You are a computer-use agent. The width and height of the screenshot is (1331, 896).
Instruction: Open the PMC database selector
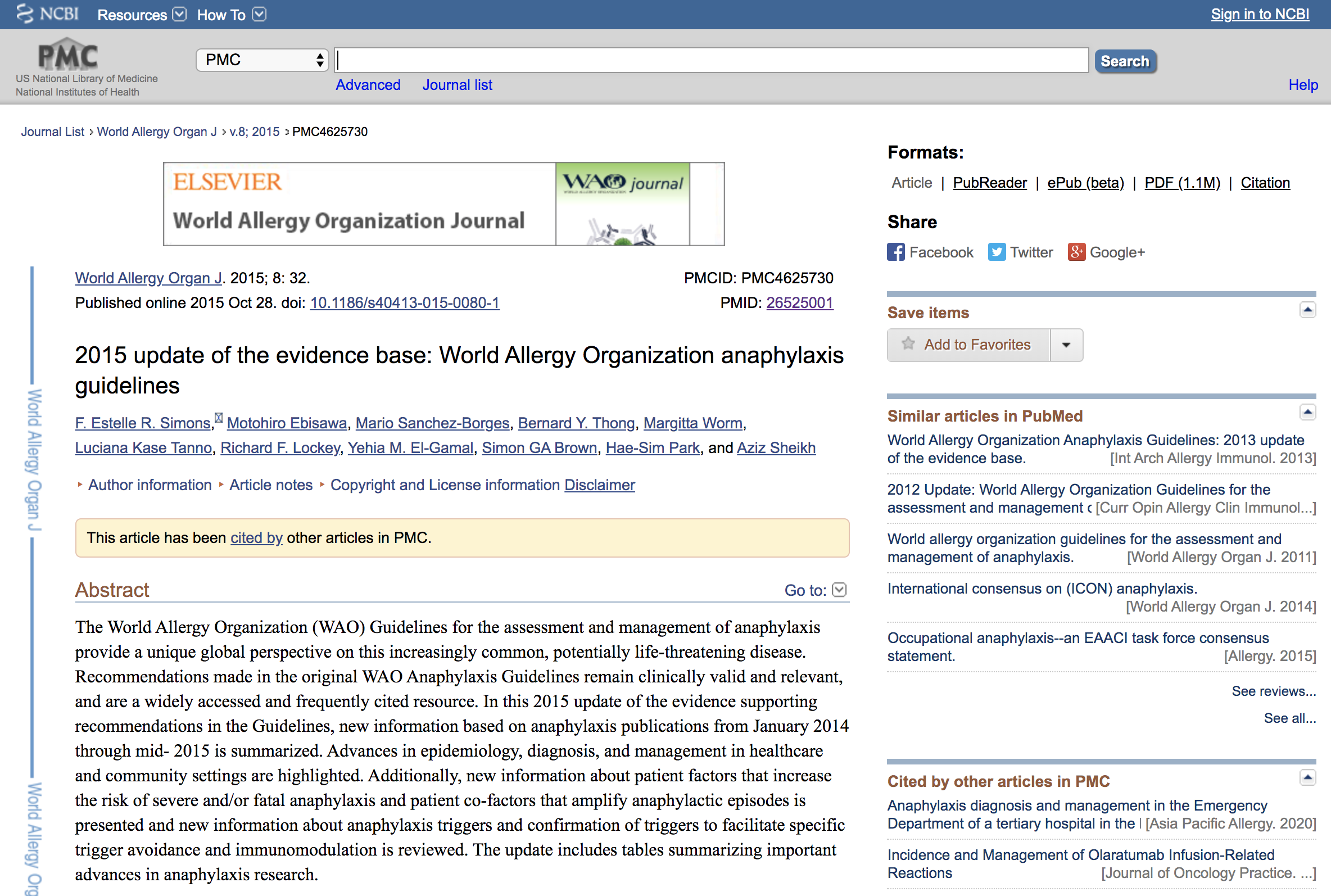point(262,60)
